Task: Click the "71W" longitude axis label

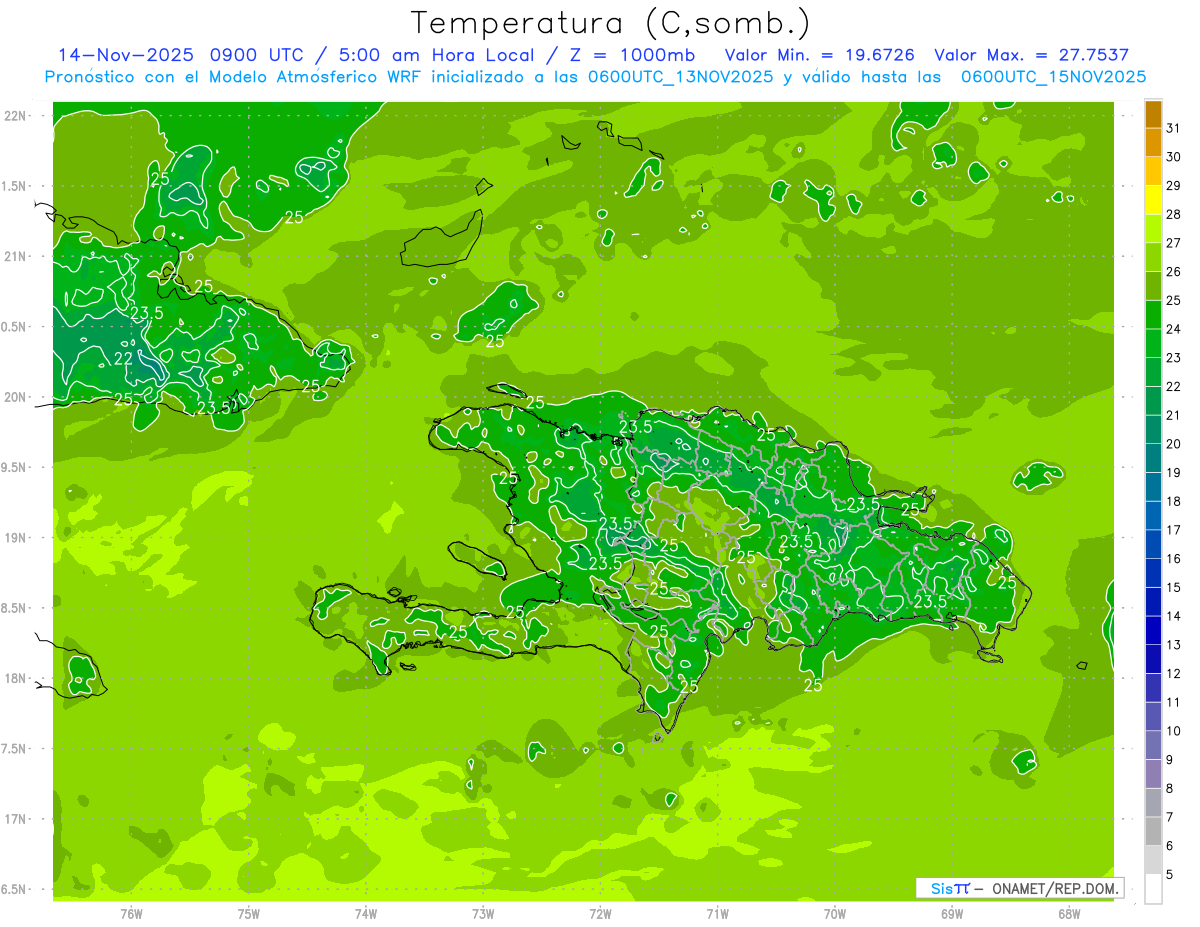Action: pos(717,914)
